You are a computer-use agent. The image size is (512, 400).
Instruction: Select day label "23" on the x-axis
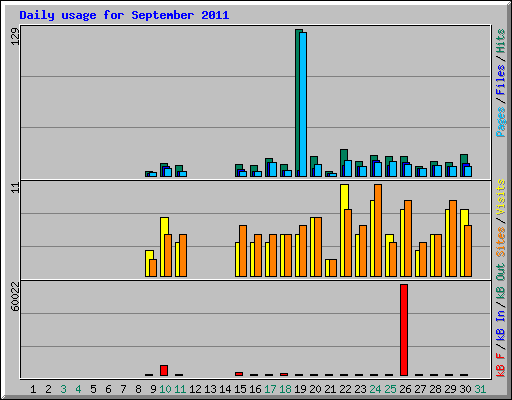360,389
